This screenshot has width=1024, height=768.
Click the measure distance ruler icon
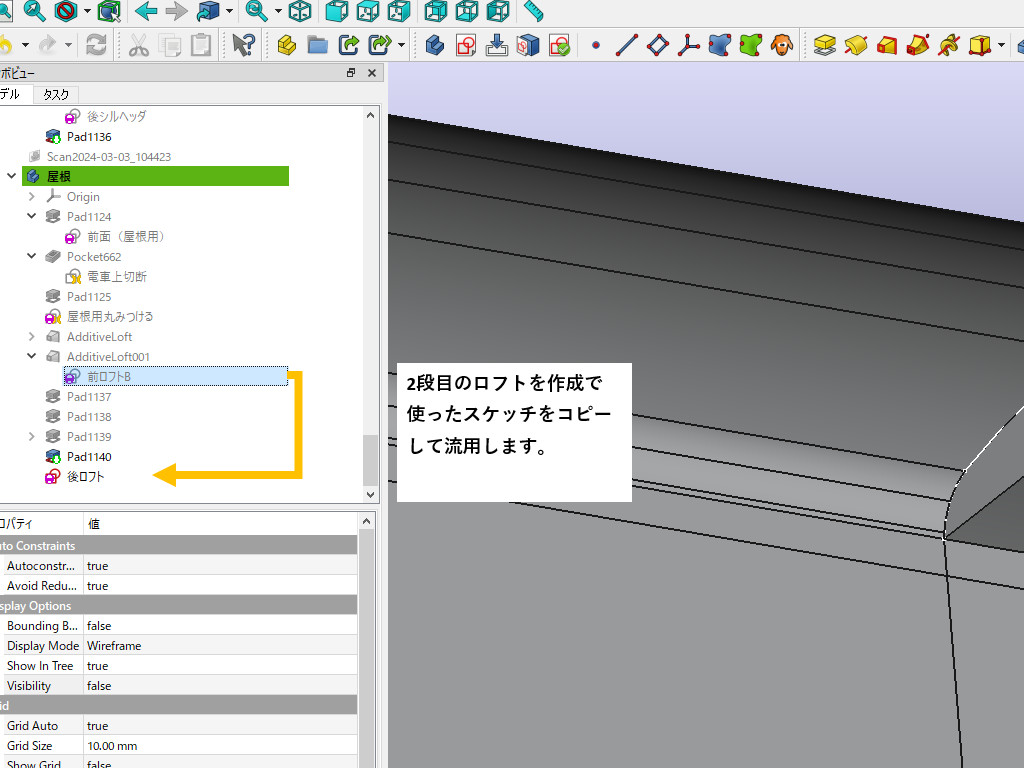tap(532, 12)
